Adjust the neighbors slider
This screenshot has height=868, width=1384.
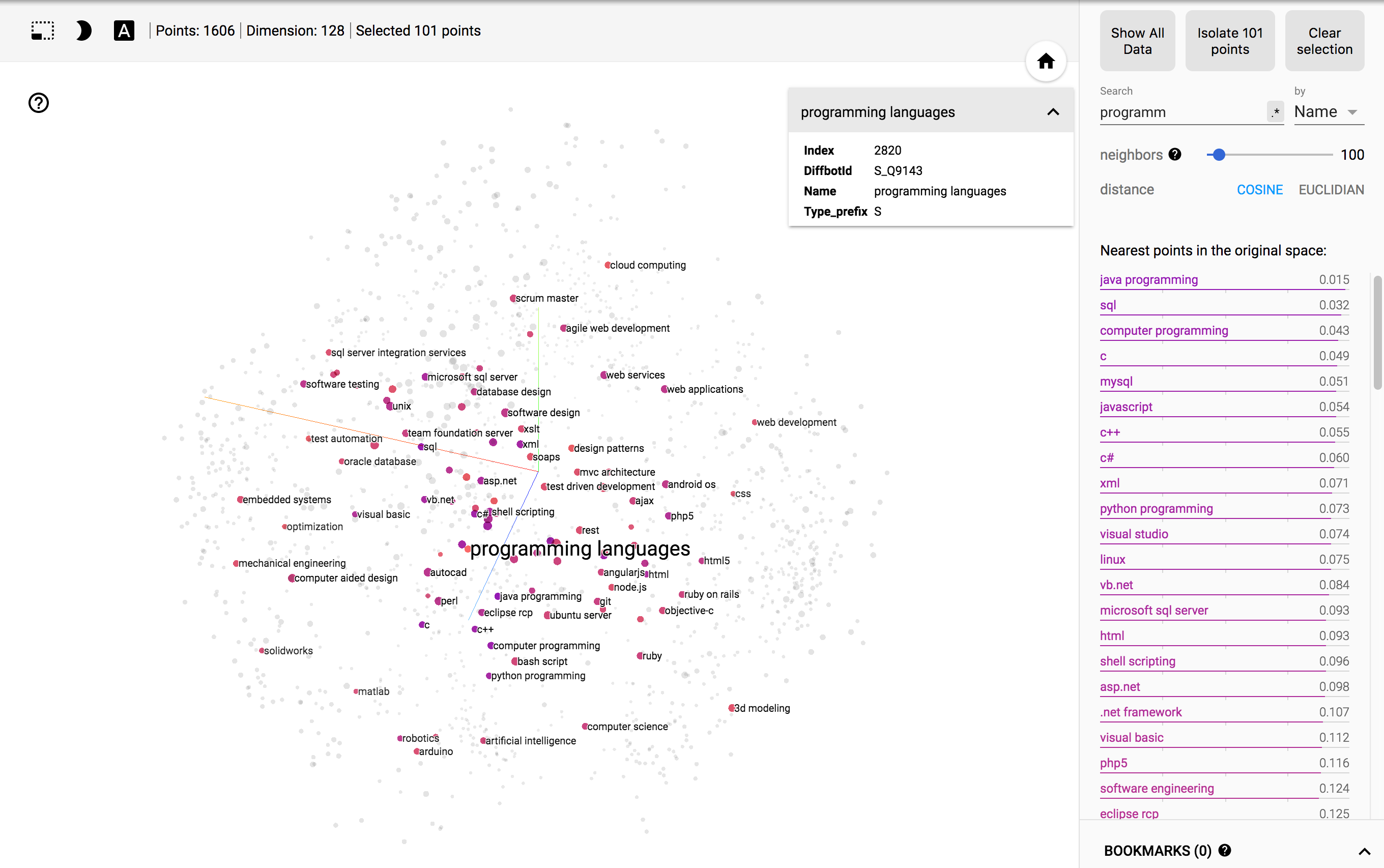pyautogui.click(x=1219, y=155)
